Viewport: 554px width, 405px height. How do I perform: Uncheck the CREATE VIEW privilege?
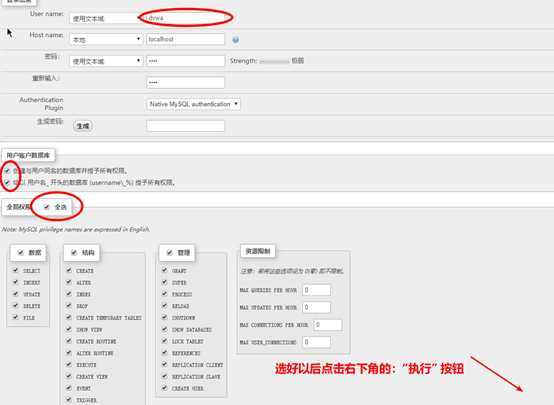[x=69, y=376]
